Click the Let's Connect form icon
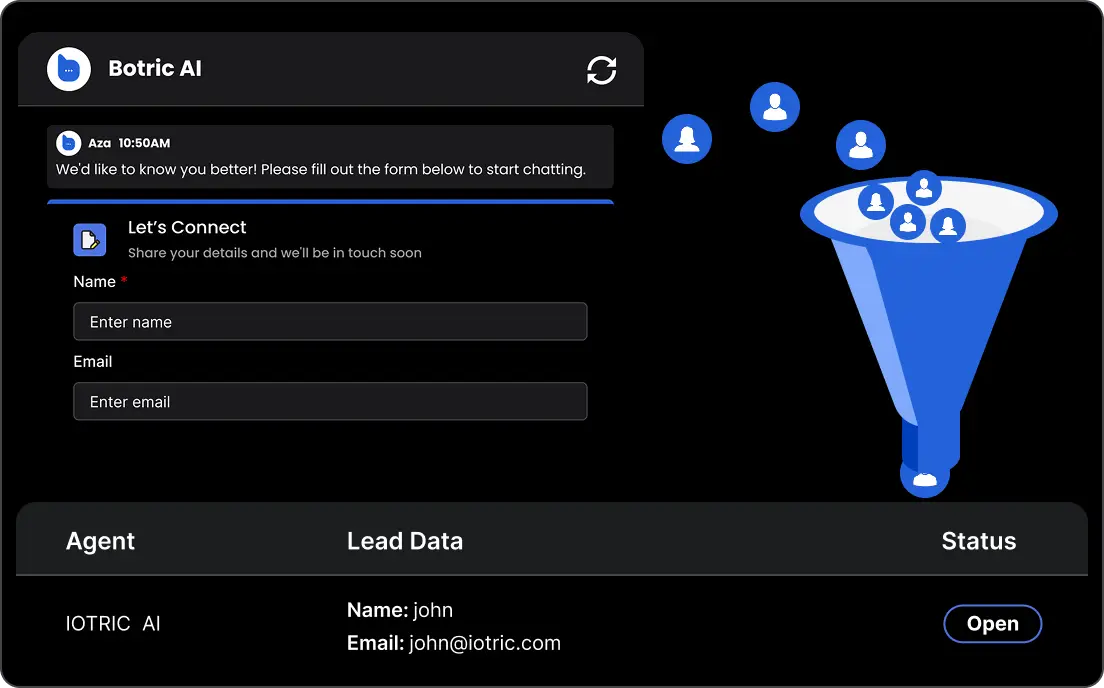 pyautogui.click(x=89, y=240)
